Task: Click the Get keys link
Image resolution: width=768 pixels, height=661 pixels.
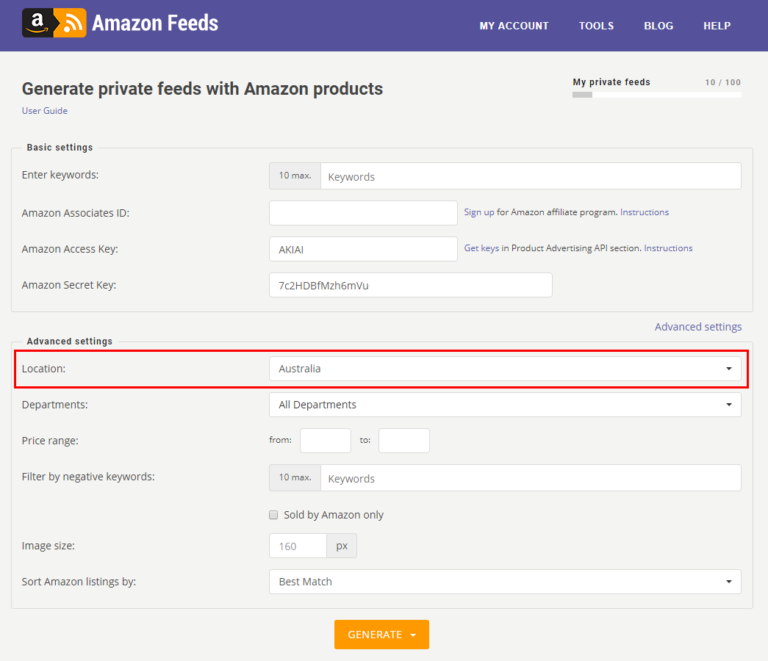Action: pos(481,248)
